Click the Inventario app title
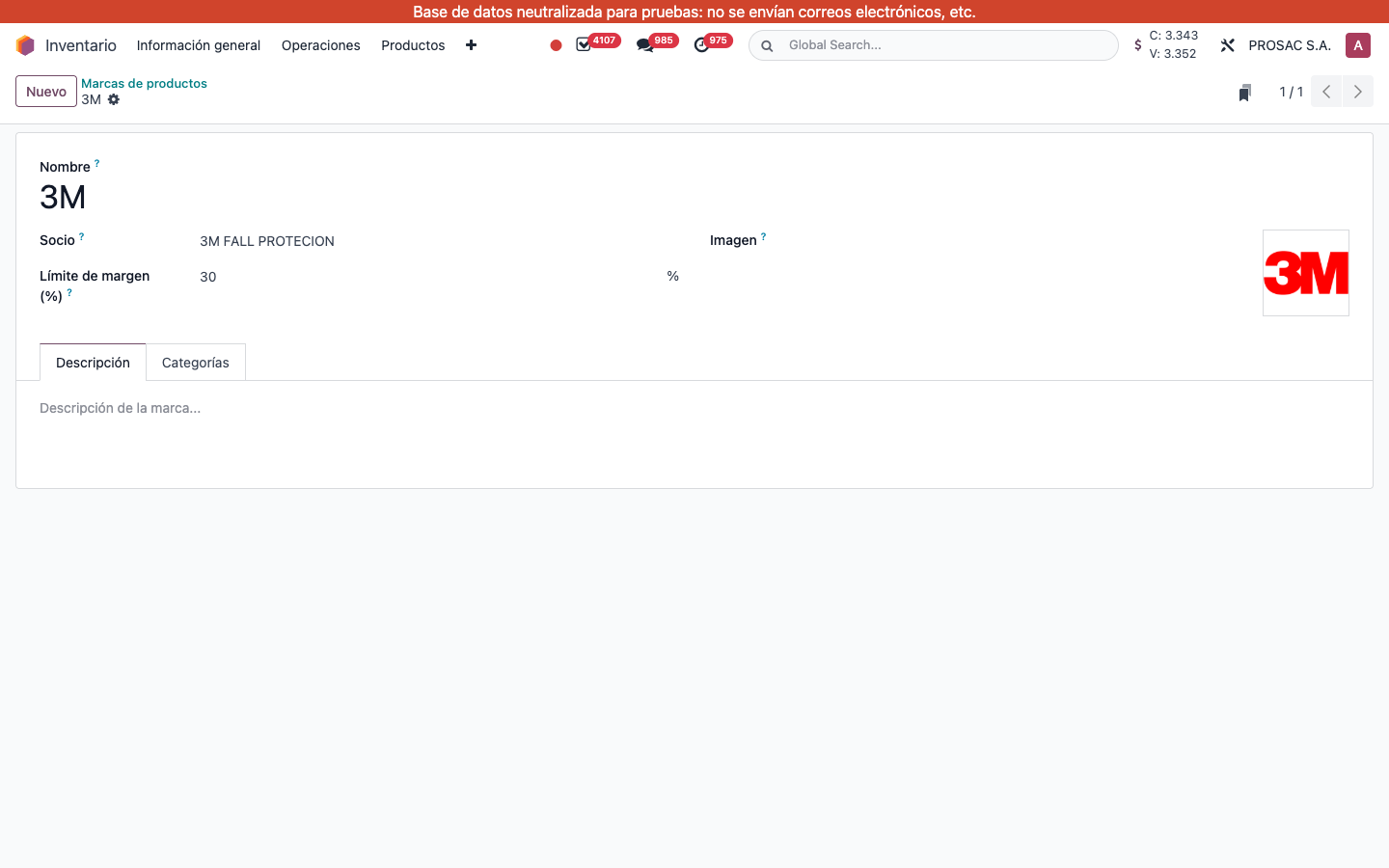 [x=81, y=45]
